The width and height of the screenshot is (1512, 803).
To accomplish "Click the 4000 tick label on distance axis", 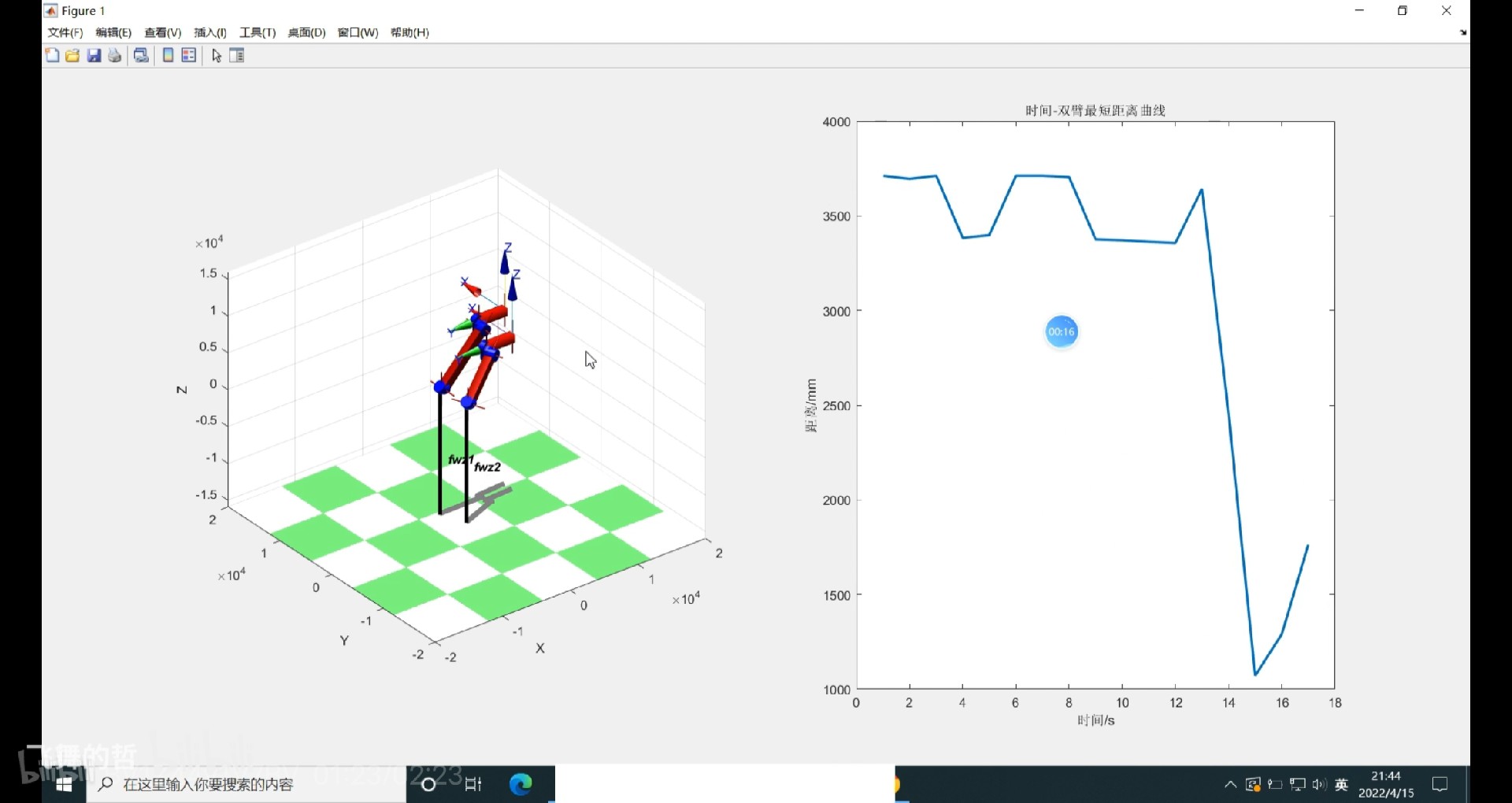I will coord(836,122).
